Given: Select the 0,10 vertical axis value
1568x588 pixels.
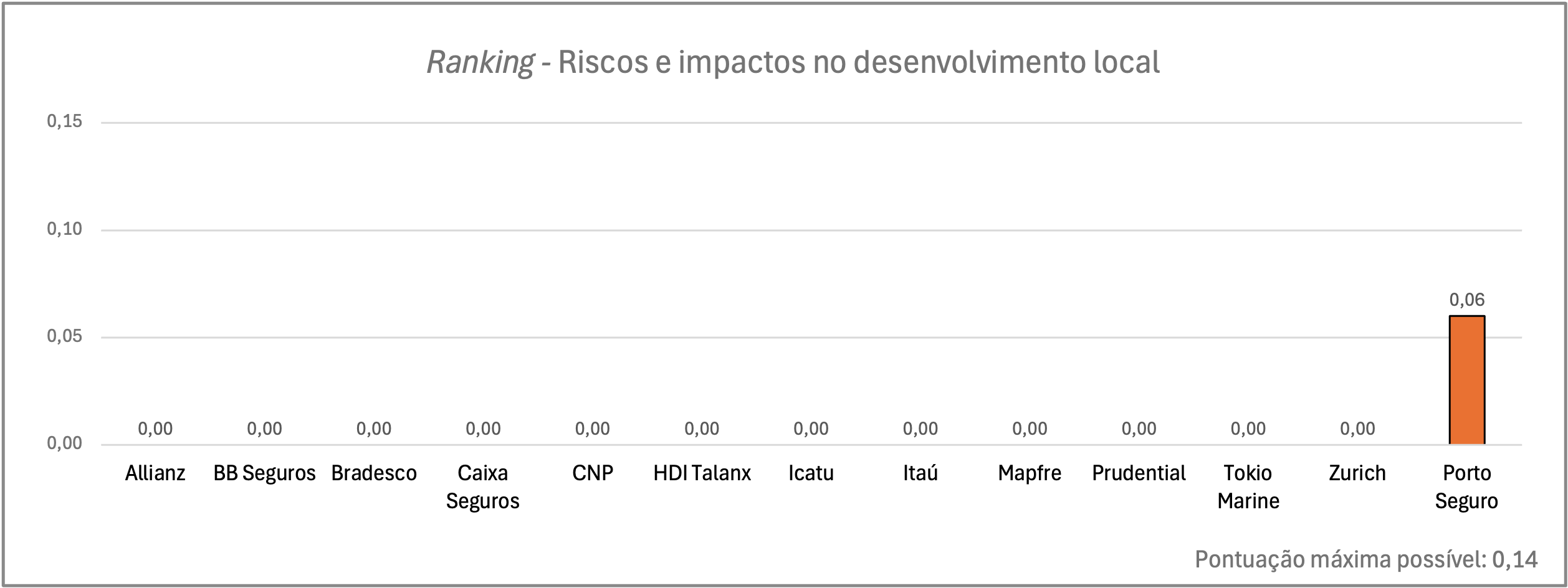Looking at the screenshot, I should (65, 229).
